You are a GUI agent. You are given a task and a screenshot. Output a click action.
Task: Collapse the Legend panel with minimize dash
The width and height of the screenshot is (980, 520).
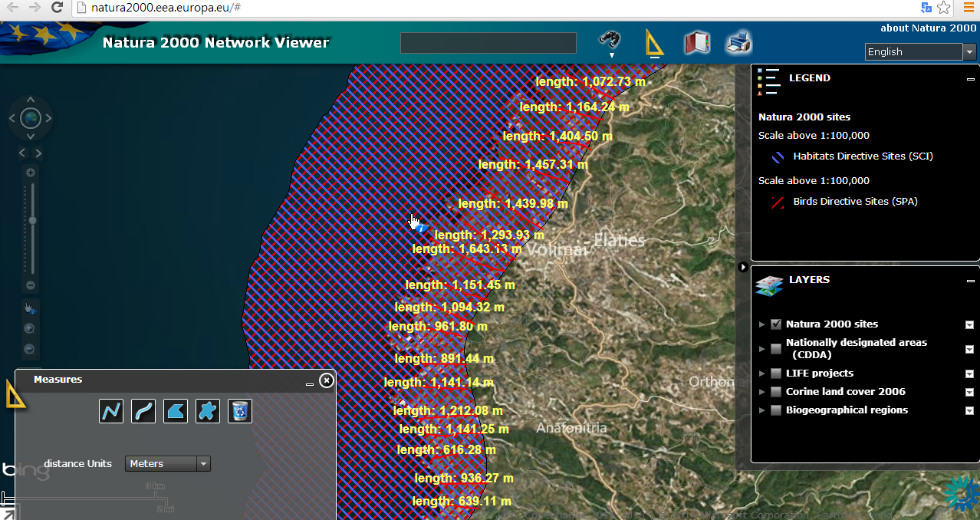[971, 79]
